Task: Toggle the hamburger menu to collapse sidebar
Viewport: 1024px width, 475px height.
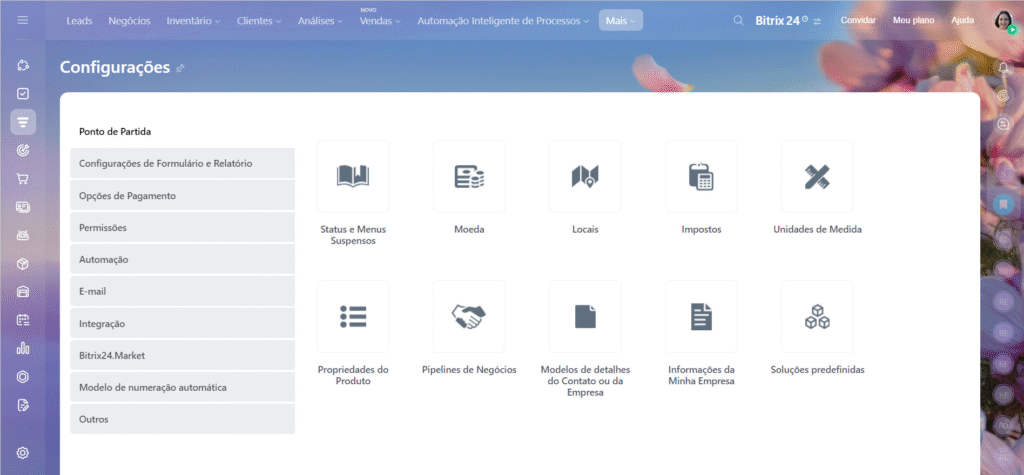Action: [x=23, y=20]
